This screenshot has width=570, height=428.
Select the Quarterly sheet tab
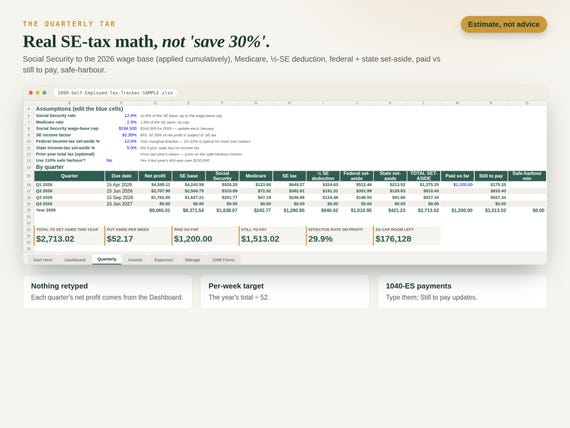point(107,259)
